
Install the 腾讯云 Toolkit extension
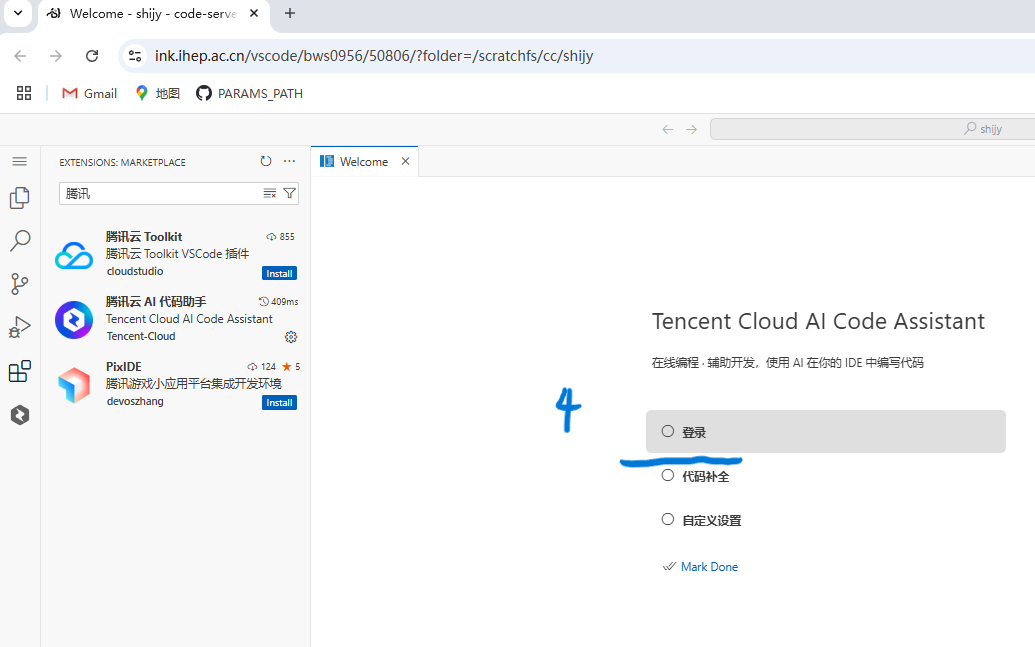(x=279, y=273)
